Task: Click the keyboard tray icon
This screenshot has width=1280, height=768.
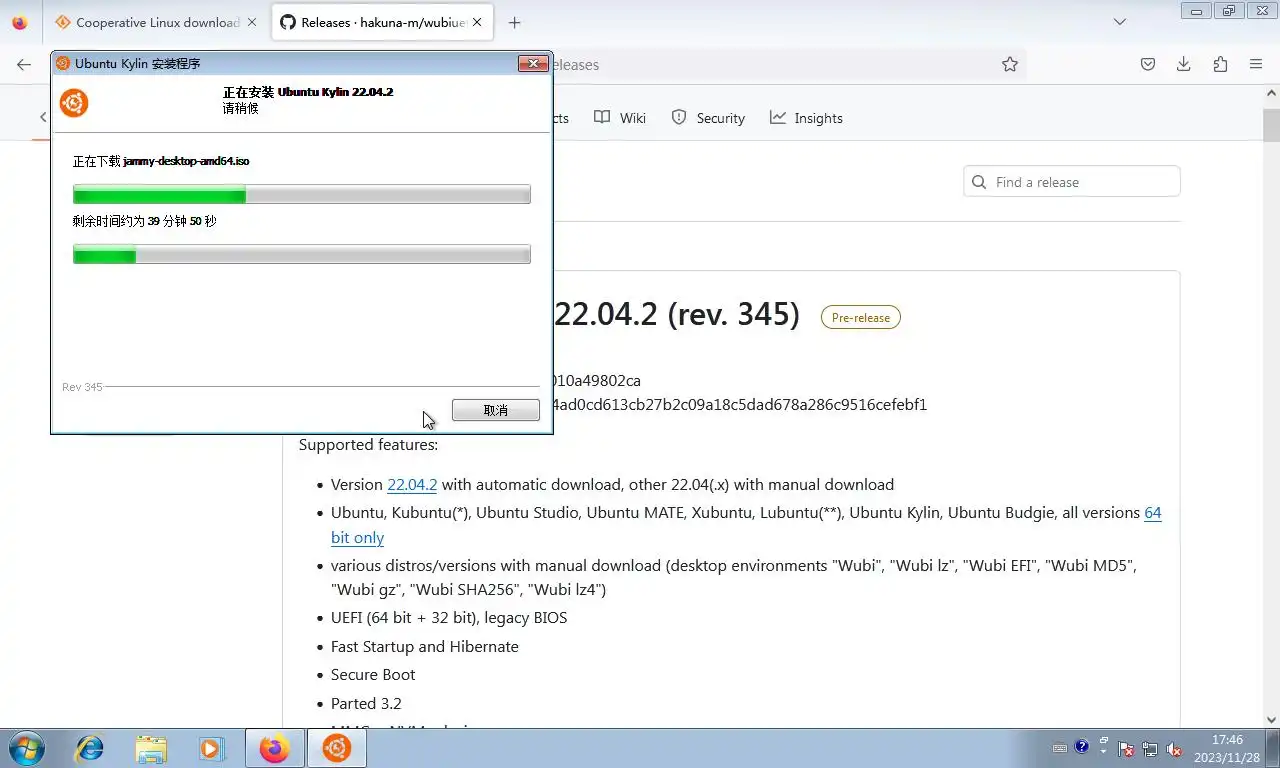Action: pos(1060,748)
